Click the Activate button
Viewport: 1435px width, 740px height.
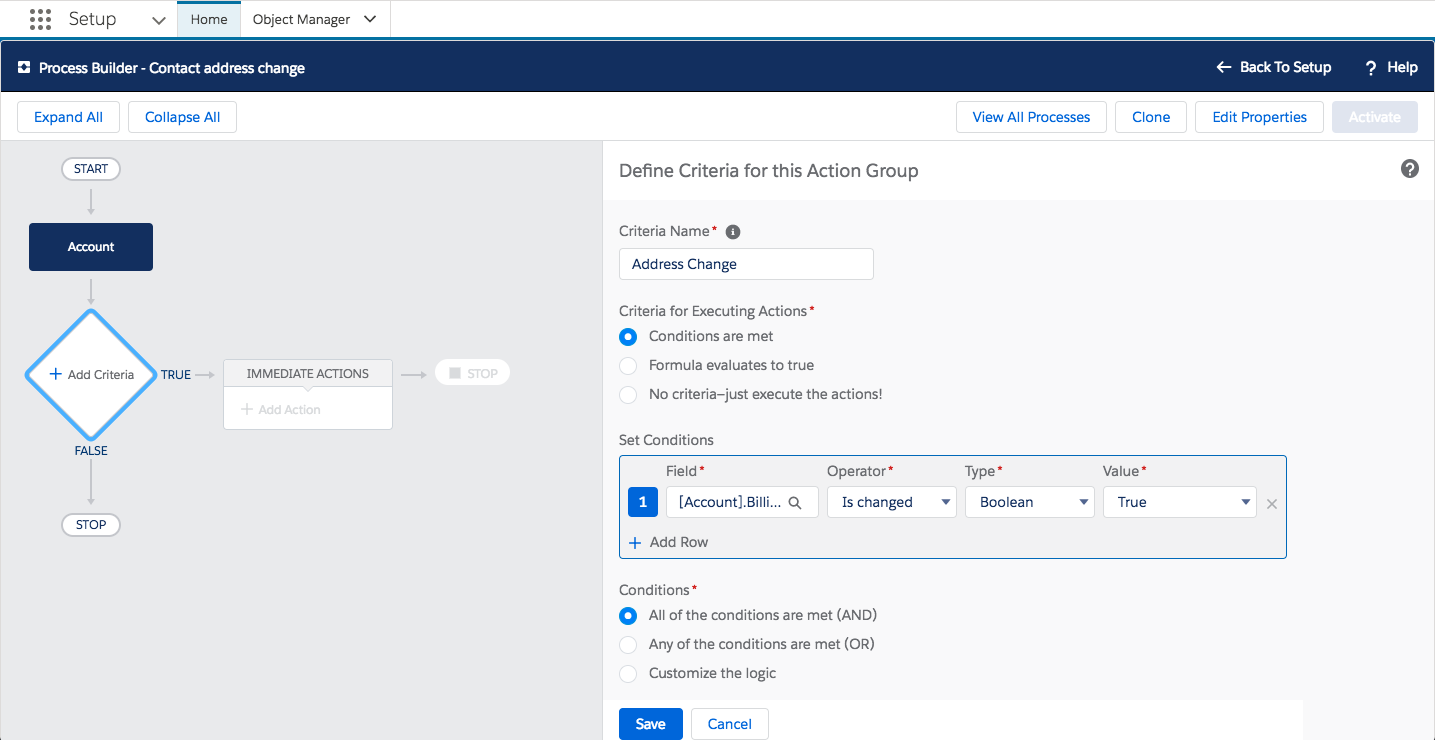1375,117
